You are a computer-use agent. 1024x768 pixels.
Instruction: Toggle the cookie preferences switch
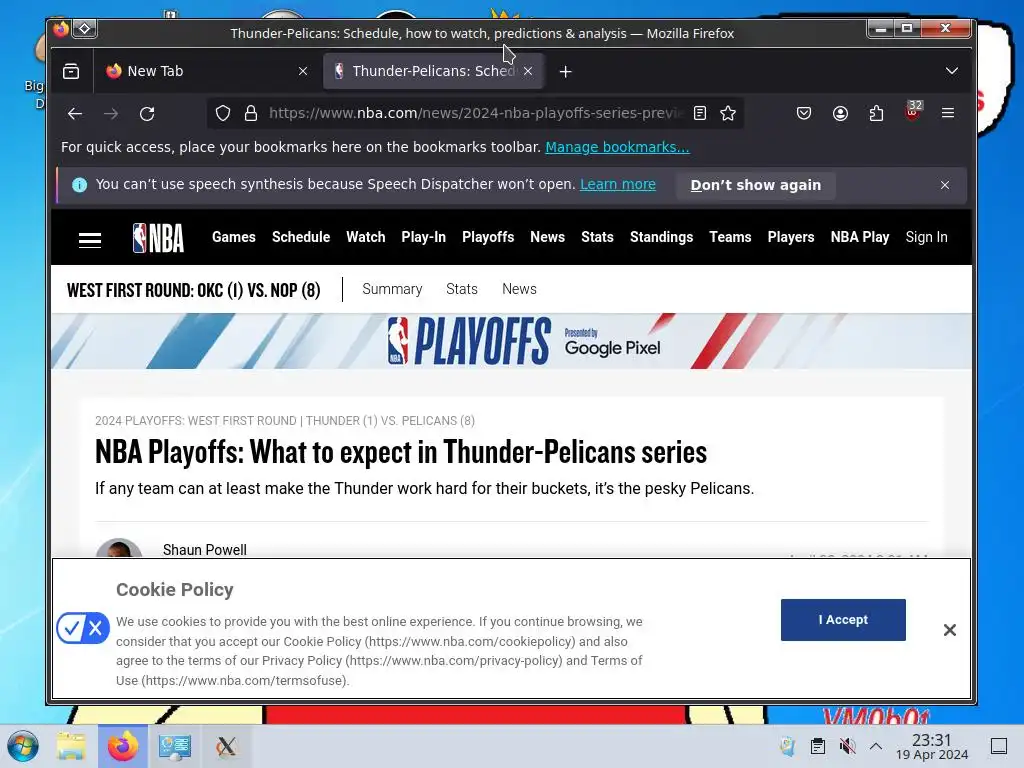click(x=83, y=628)
